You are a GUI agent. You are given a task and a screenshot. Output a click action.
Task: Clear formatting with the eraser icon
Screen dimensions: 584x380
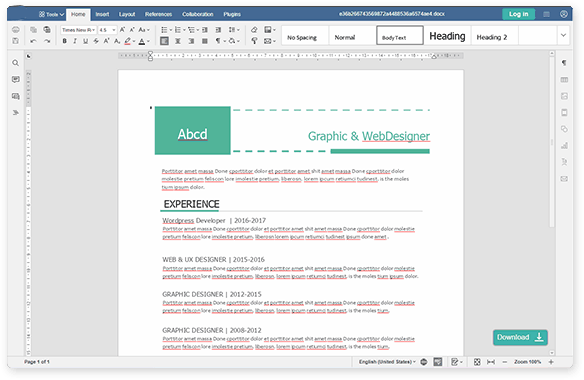(x=254, y=30)
